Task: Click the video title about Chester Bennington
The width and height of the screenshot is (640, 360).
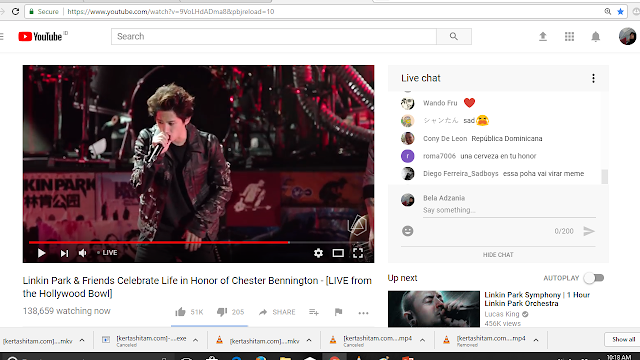Action: click(197, 287)
